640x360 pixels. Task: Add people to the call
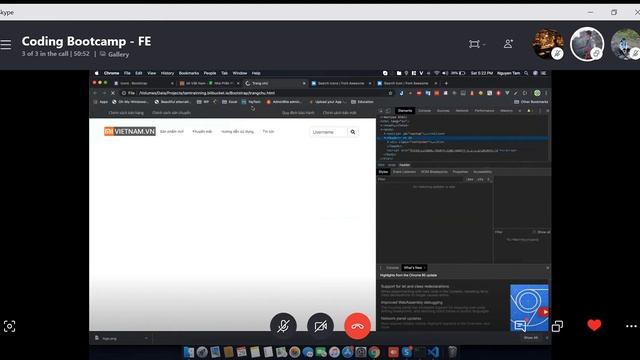pos(508,44)
